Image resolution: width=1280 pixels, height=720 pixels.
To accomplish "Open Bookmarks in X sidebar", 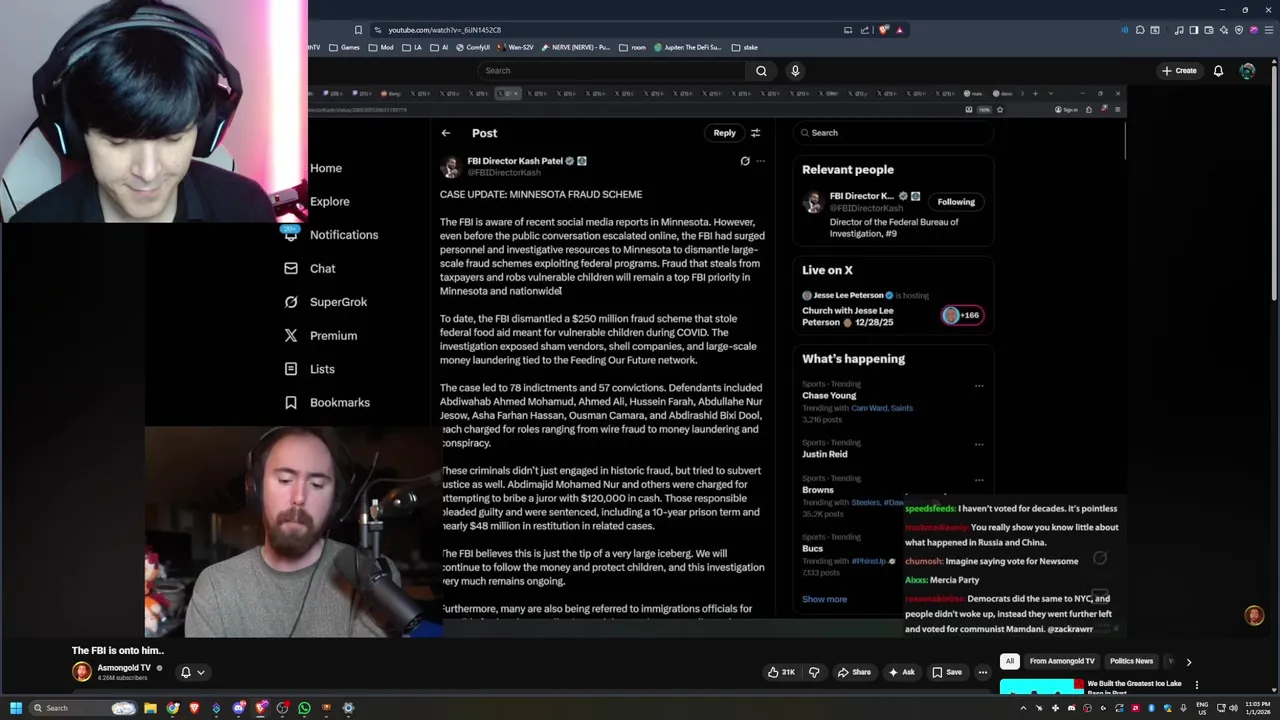I will (328, 402).
